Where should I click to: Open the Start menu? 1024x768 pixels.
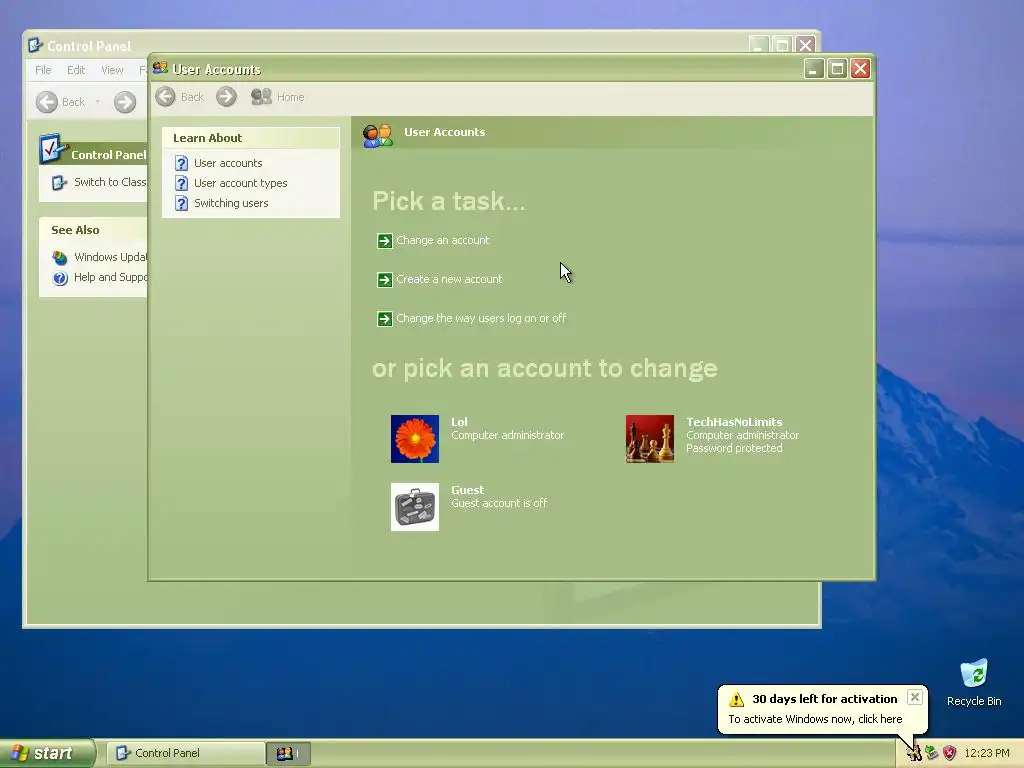point(47,753)
